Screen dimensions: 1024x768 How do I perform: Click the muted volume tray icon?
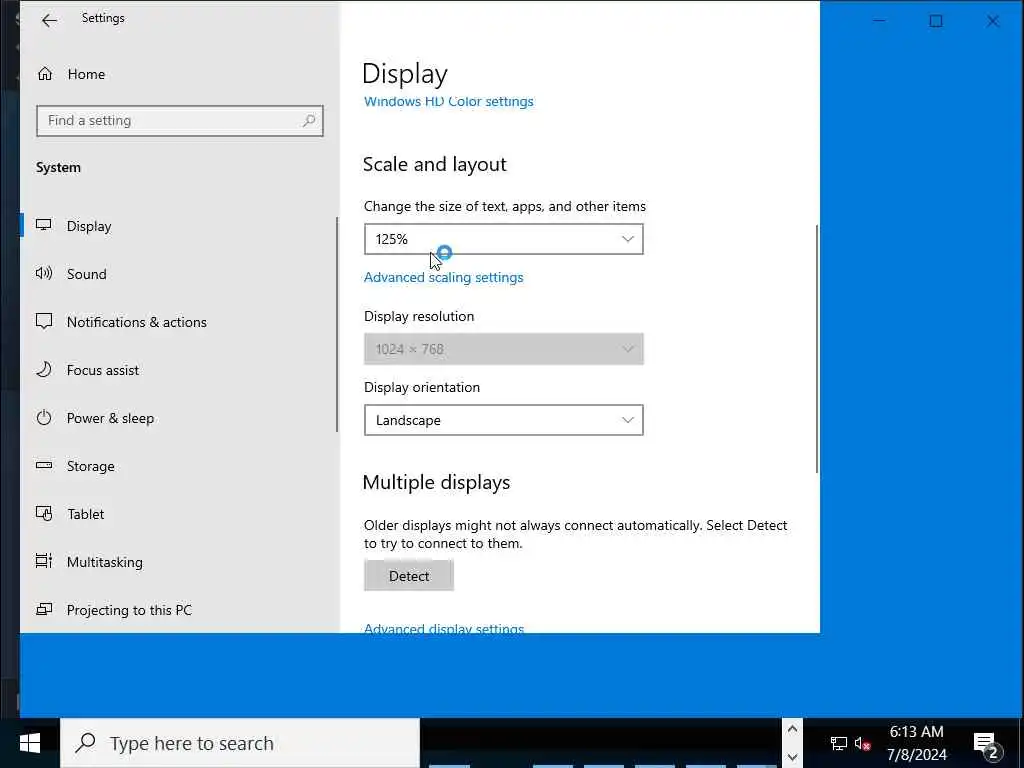click(862, 743)
